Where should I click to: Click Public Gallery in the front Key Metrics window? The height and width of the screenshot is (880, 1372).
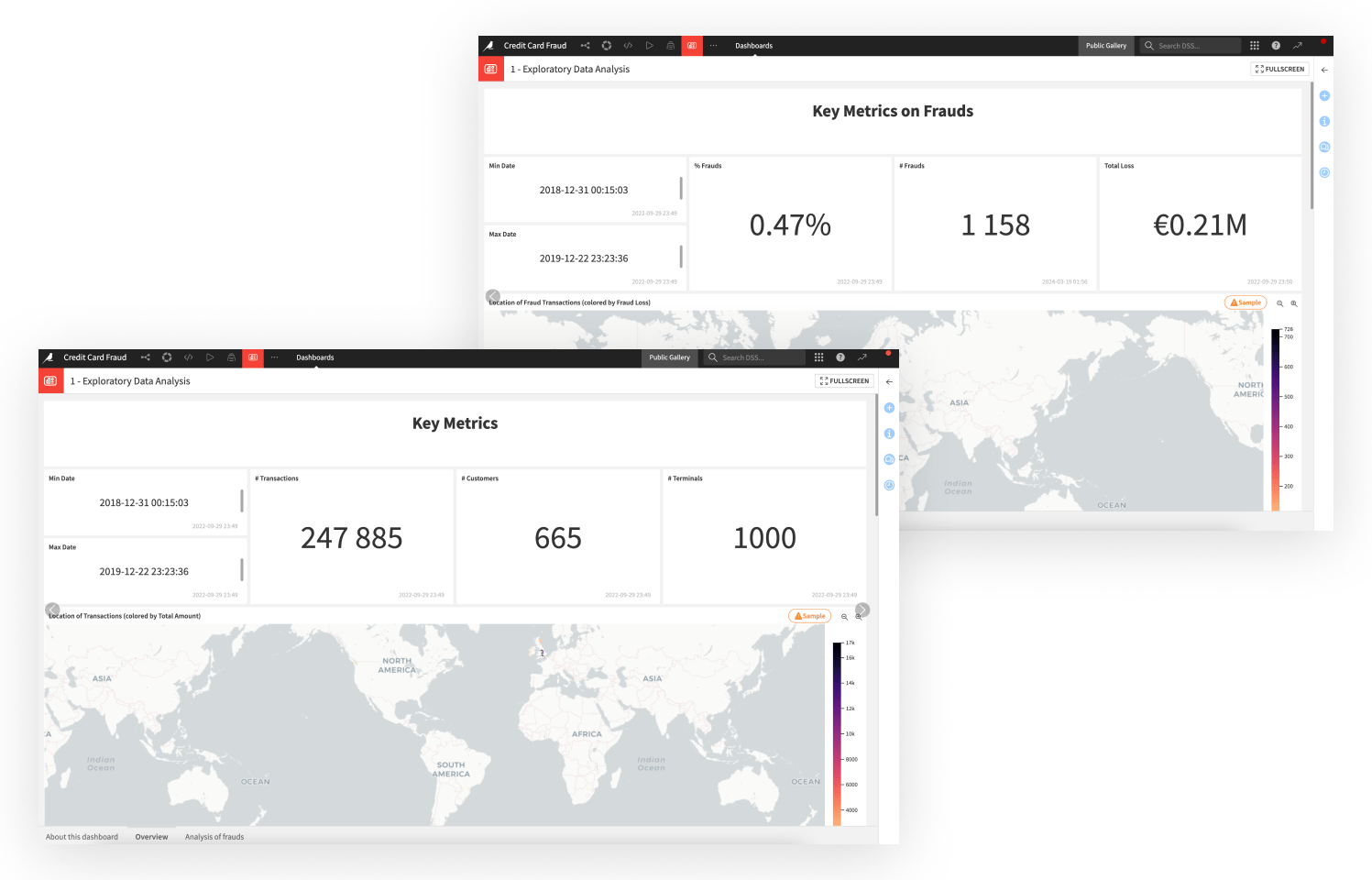(x=669, y=357)
